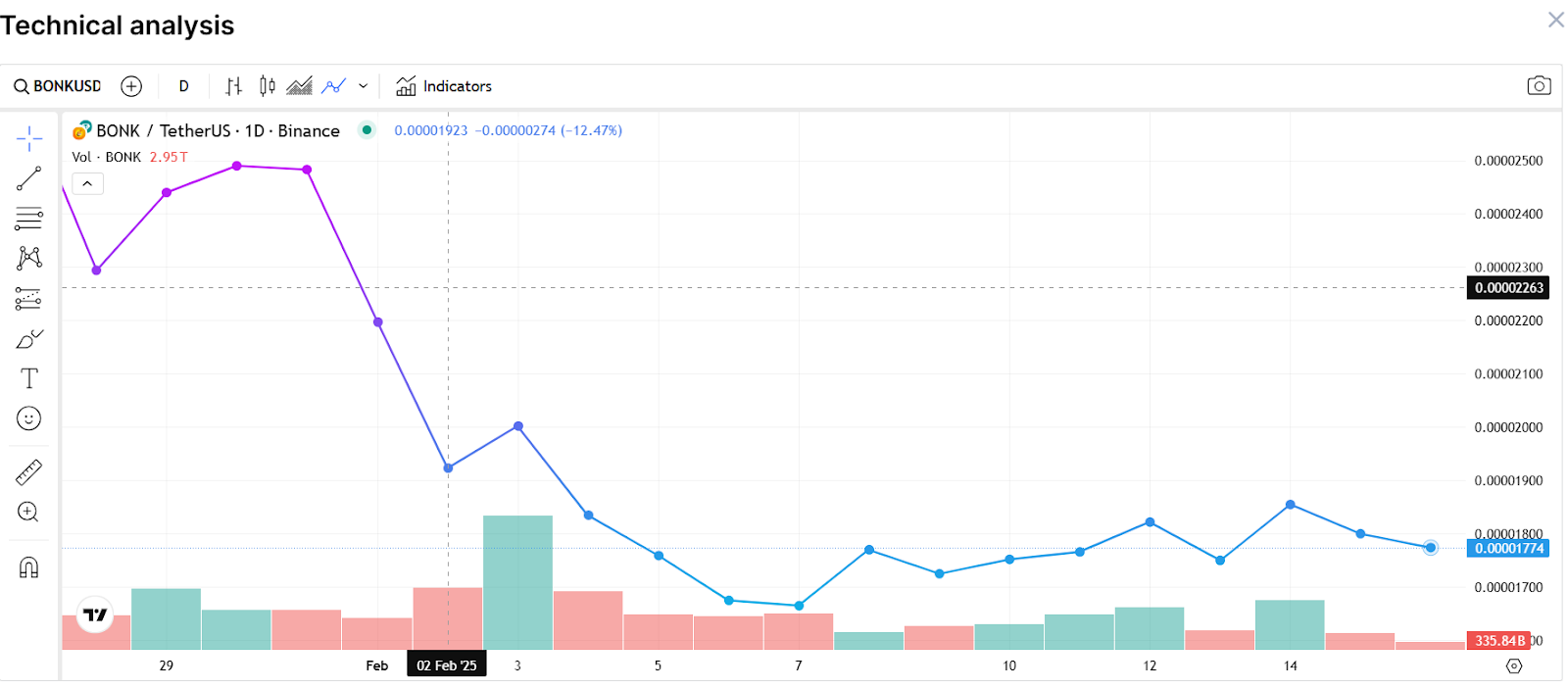This screenshot has width=1568, height=689.
Task: Open the Indicators menu
Action: [x=444, y=86]
